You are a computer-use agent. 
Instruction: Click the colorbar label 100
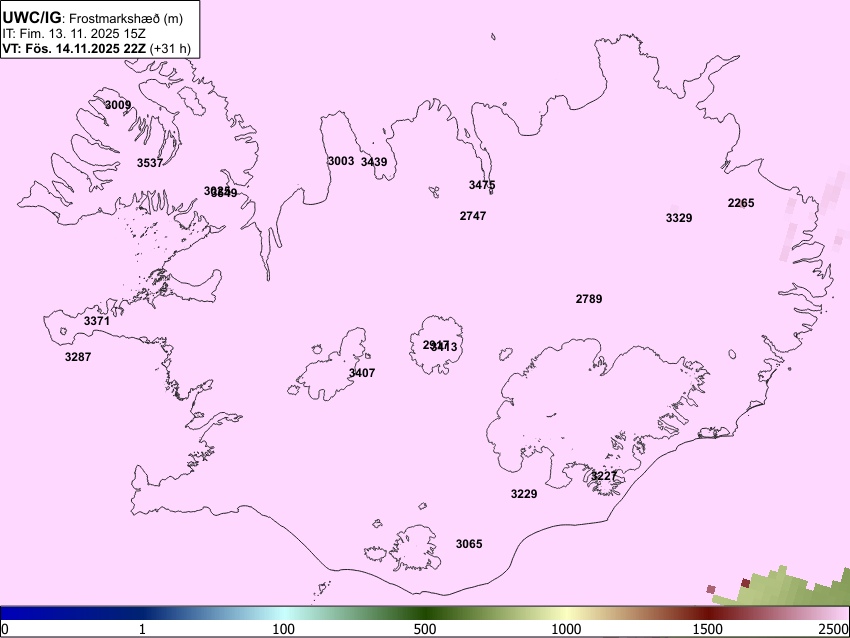284,629
